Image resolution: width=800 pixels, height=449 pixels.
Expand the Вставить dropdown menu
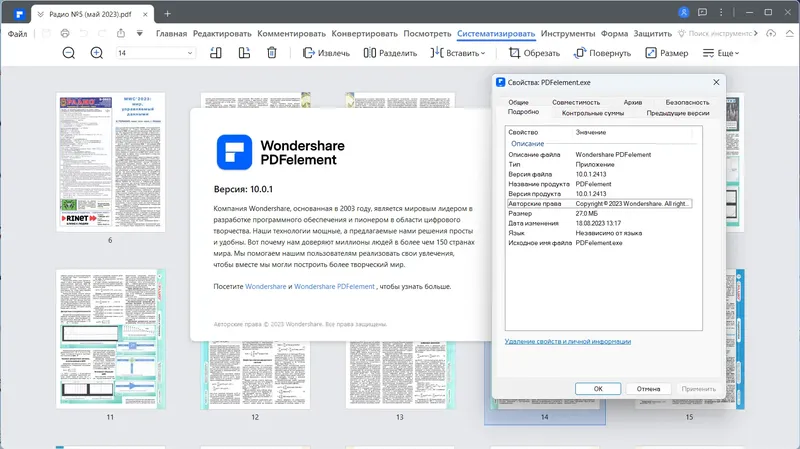pos(458,53)
